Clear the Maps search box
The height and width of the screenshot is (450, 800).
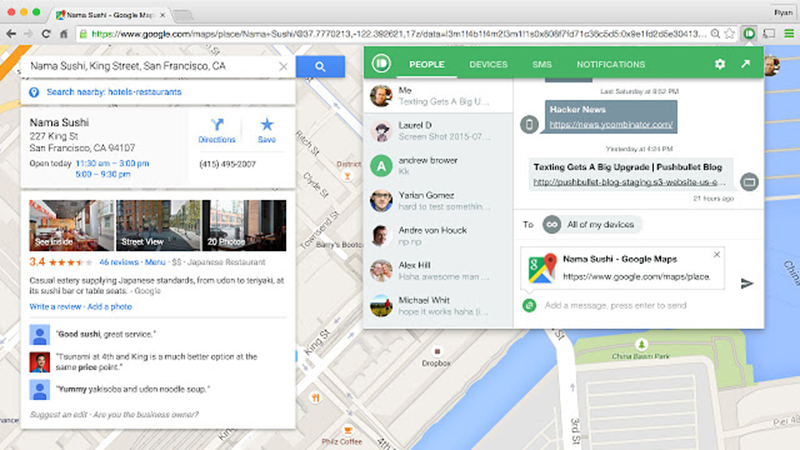[x=283, y=66]
